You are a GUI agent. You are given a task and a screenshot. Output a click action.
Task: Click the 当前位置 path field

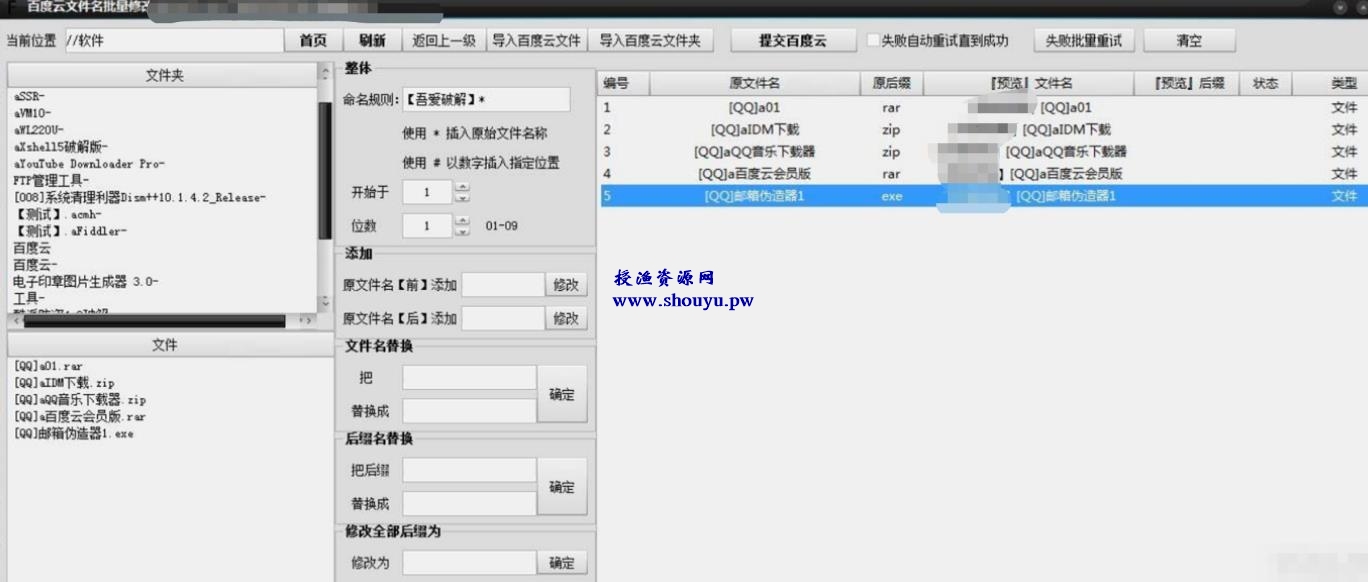[x=173, y=41]
